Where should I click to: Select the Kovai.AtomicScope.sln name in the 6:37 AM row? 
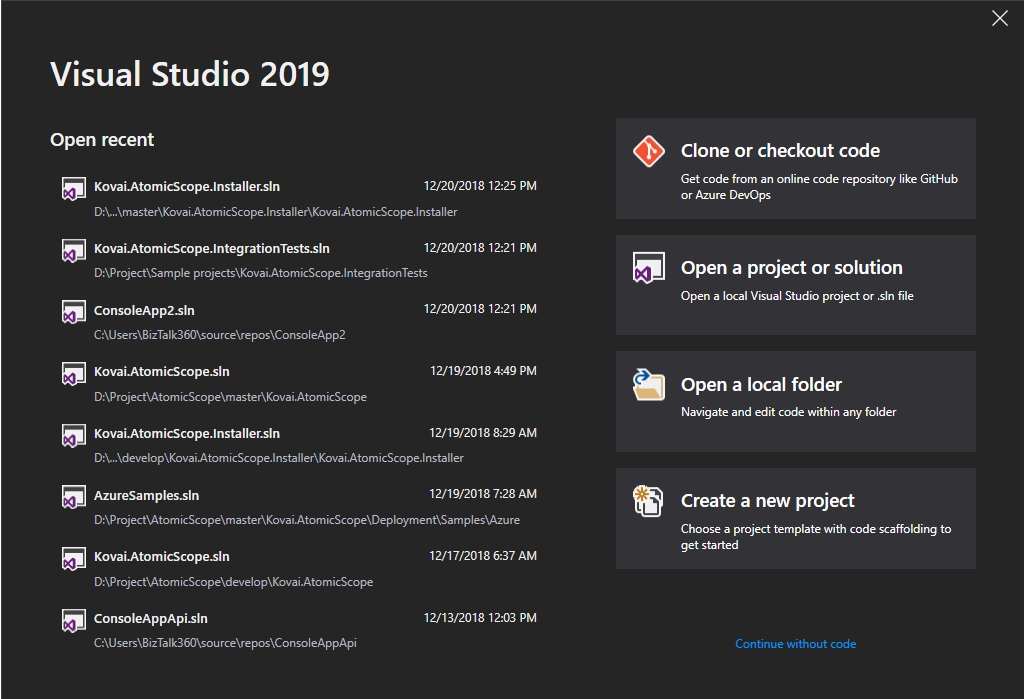[x=161, y=557]
